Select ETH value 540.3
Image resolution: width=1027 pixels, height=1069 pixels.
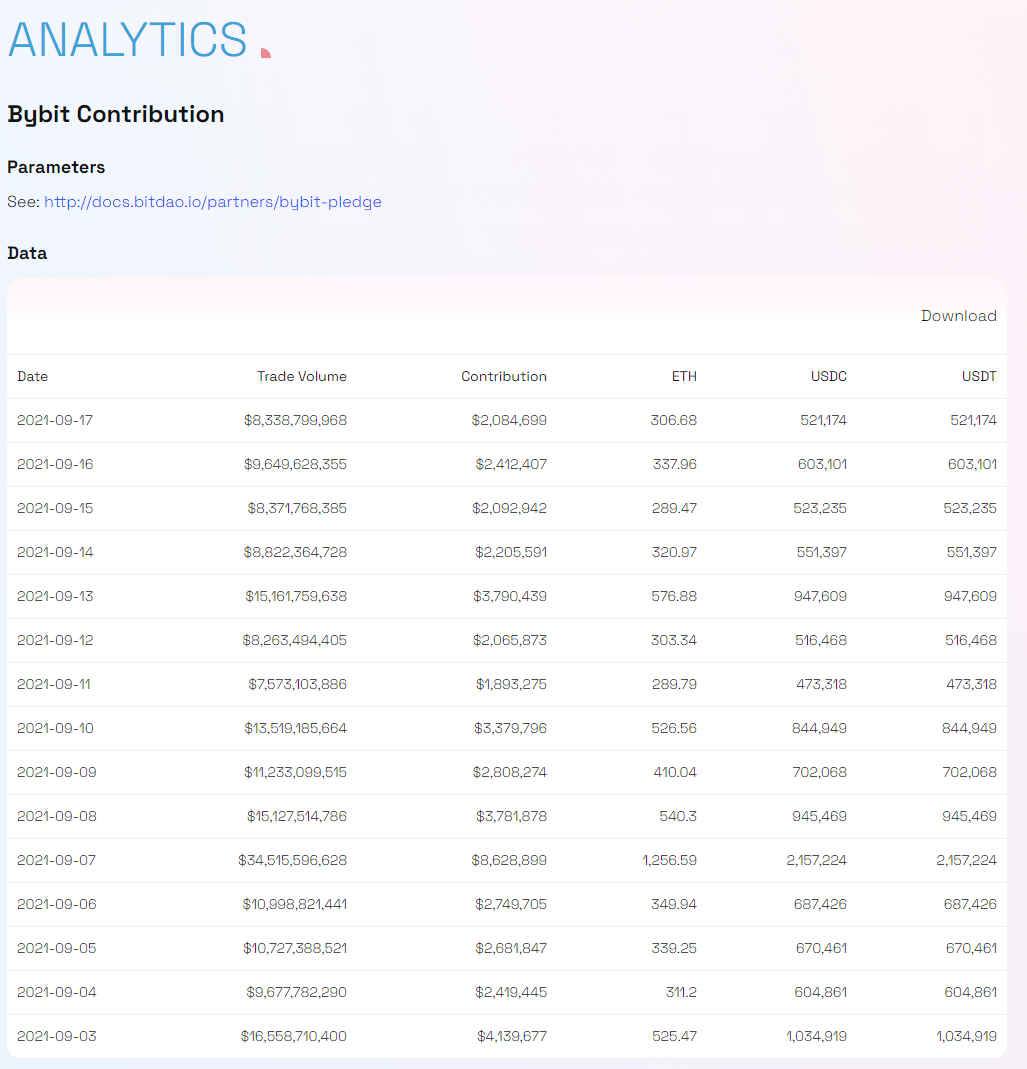click(x=679, y=816)
